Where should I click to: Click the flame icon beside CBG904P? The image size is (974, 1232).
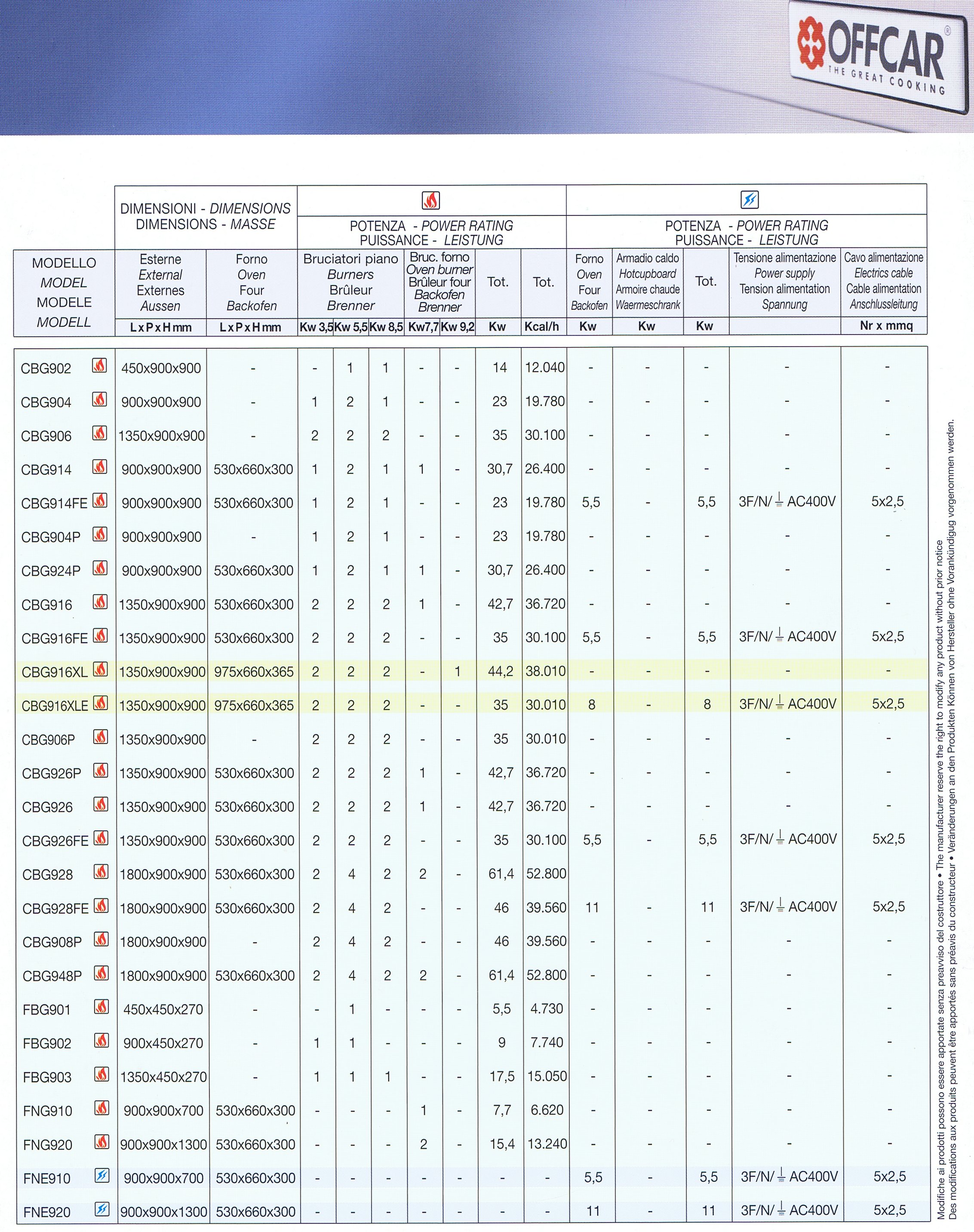tap(100, 534)
